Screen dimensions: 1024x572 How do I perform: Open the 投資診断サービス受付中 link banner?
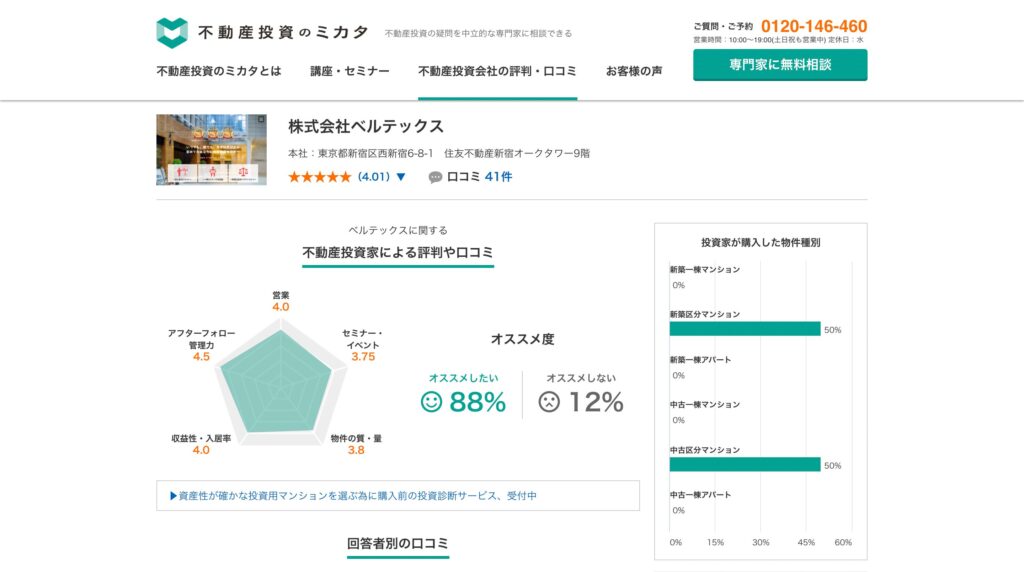(397, 495)
